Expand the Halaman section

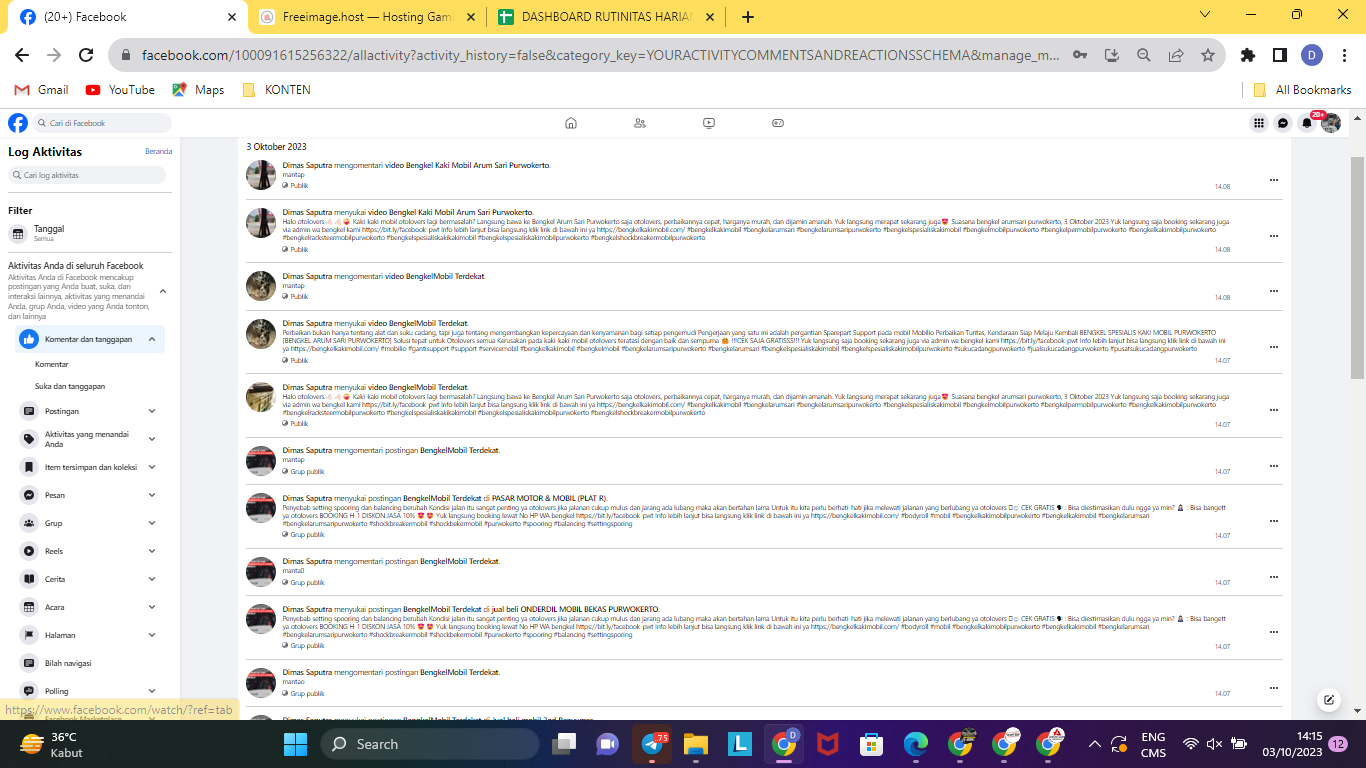(152, 635)
